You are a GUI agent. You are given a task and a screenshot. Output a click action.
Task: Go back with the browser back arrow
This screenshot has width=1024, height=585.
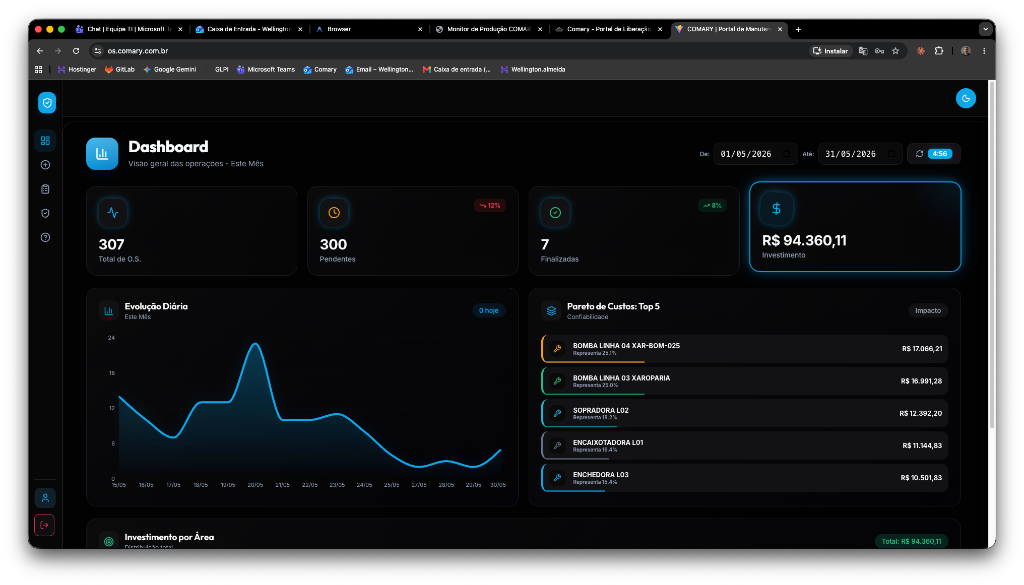(x=40, y=51)
